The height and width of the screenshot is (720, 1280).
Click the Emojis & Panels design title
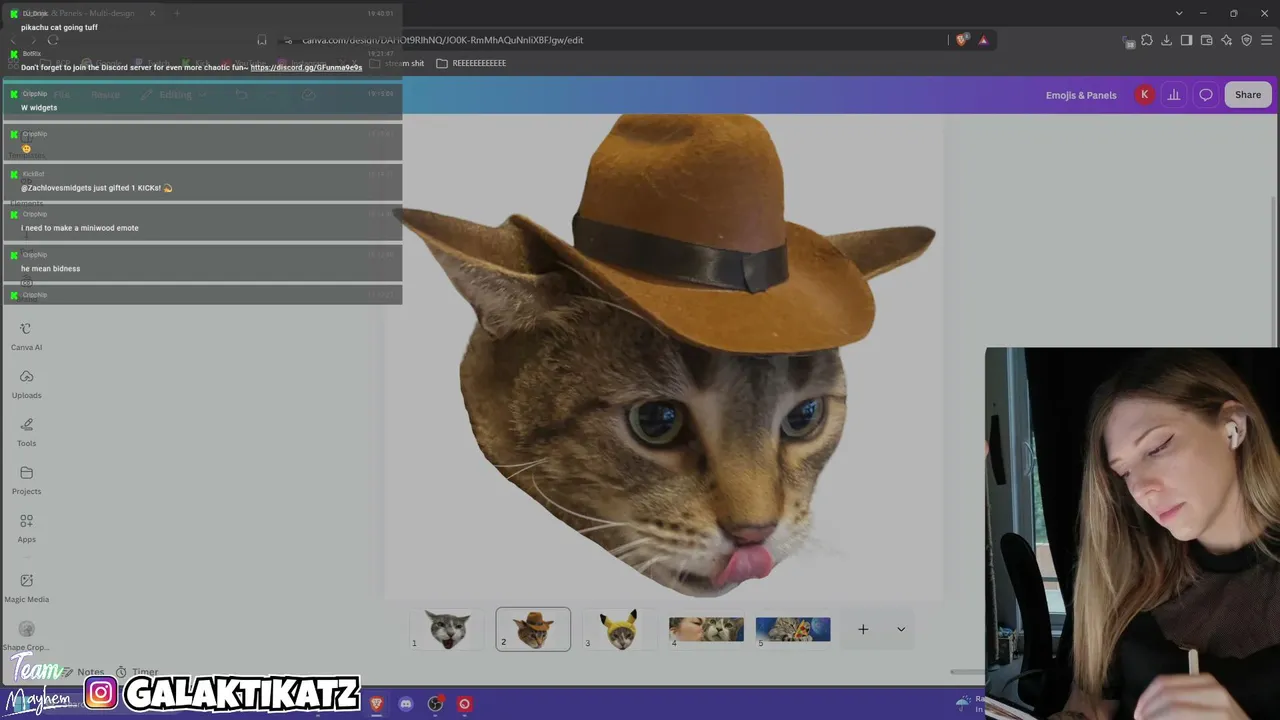pos(1081,95)
